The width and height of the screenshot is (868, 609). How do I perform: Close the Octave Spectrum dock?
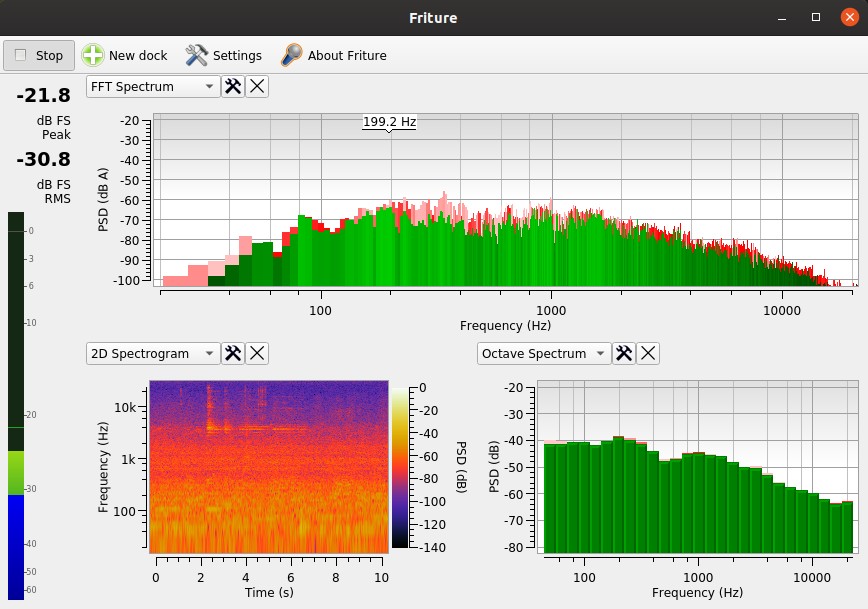pyautogui.click(x=648, y=353)
